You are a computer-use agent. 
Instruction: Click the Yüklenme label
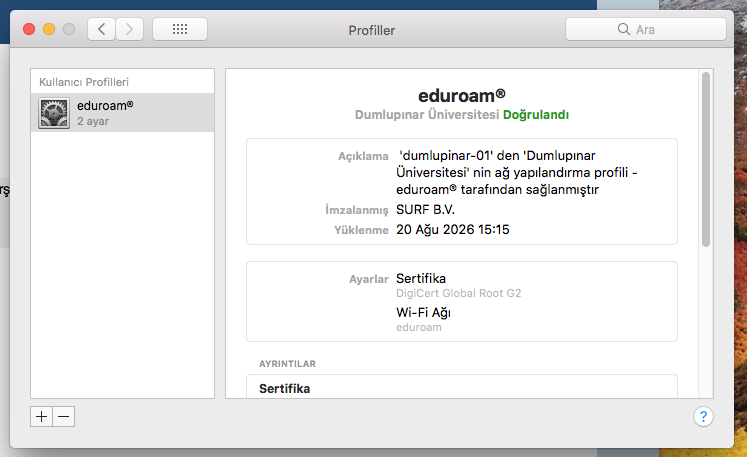click(x=361, y=230)
